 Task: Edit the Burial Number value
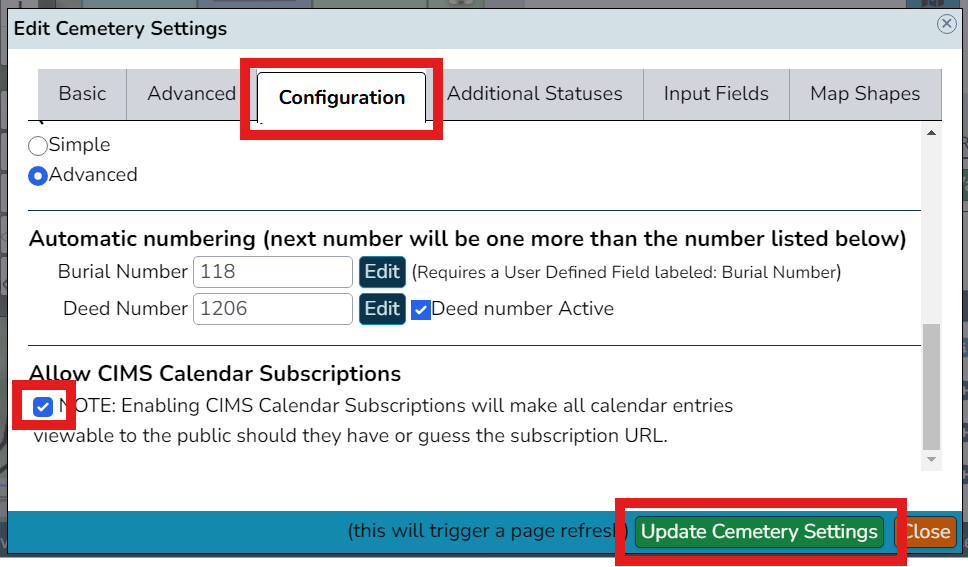coord(382,272)
